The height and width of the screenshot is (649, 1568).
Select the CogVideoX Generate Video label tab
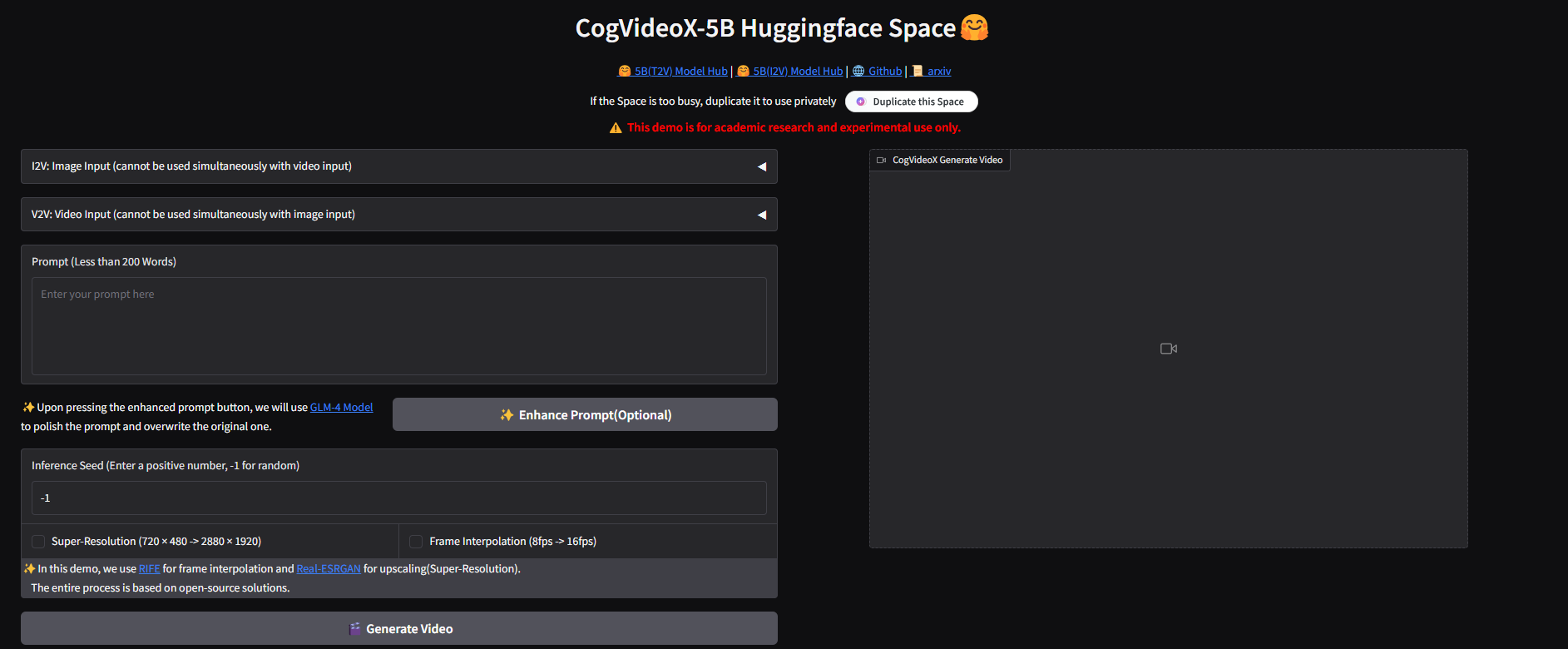[940, 161]
